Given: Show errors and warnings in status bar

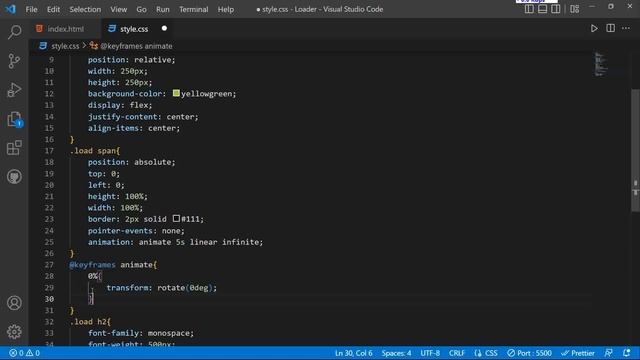Looking at the screenshot, I should 24,353.
